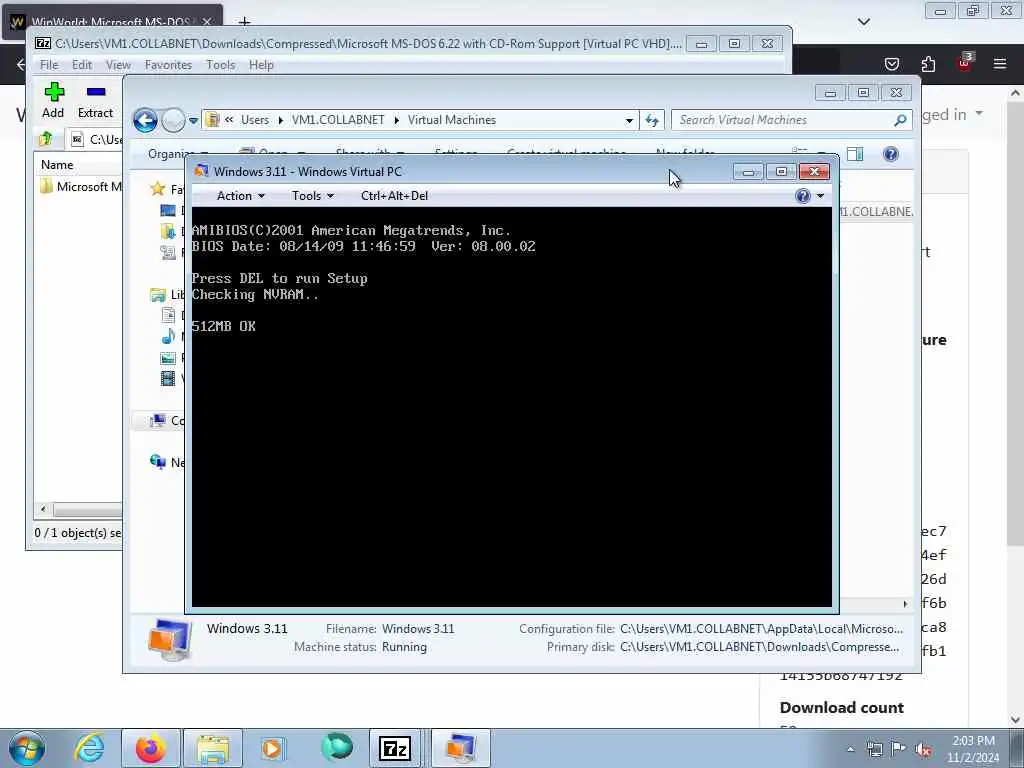Expand the arrow beside Virtual PC help
1024x768 pixels.
click(820, 196)
